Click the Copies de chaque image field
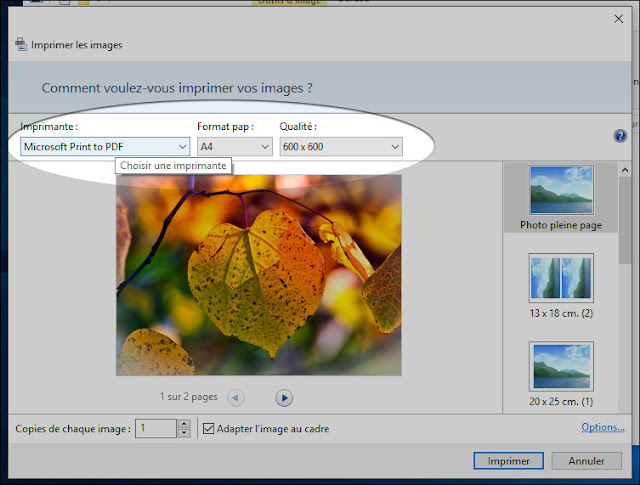This screenshot has height=485, width=640. [x=156, y=428]
